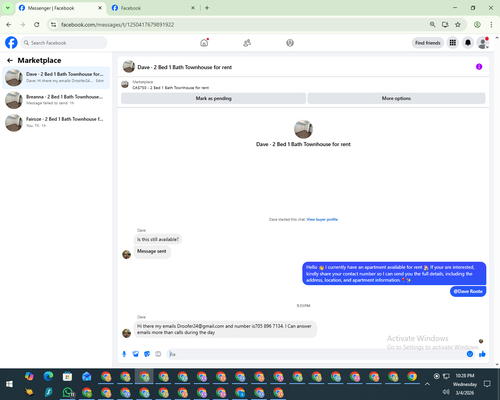Bookmark this page with the star

[458, 24]
